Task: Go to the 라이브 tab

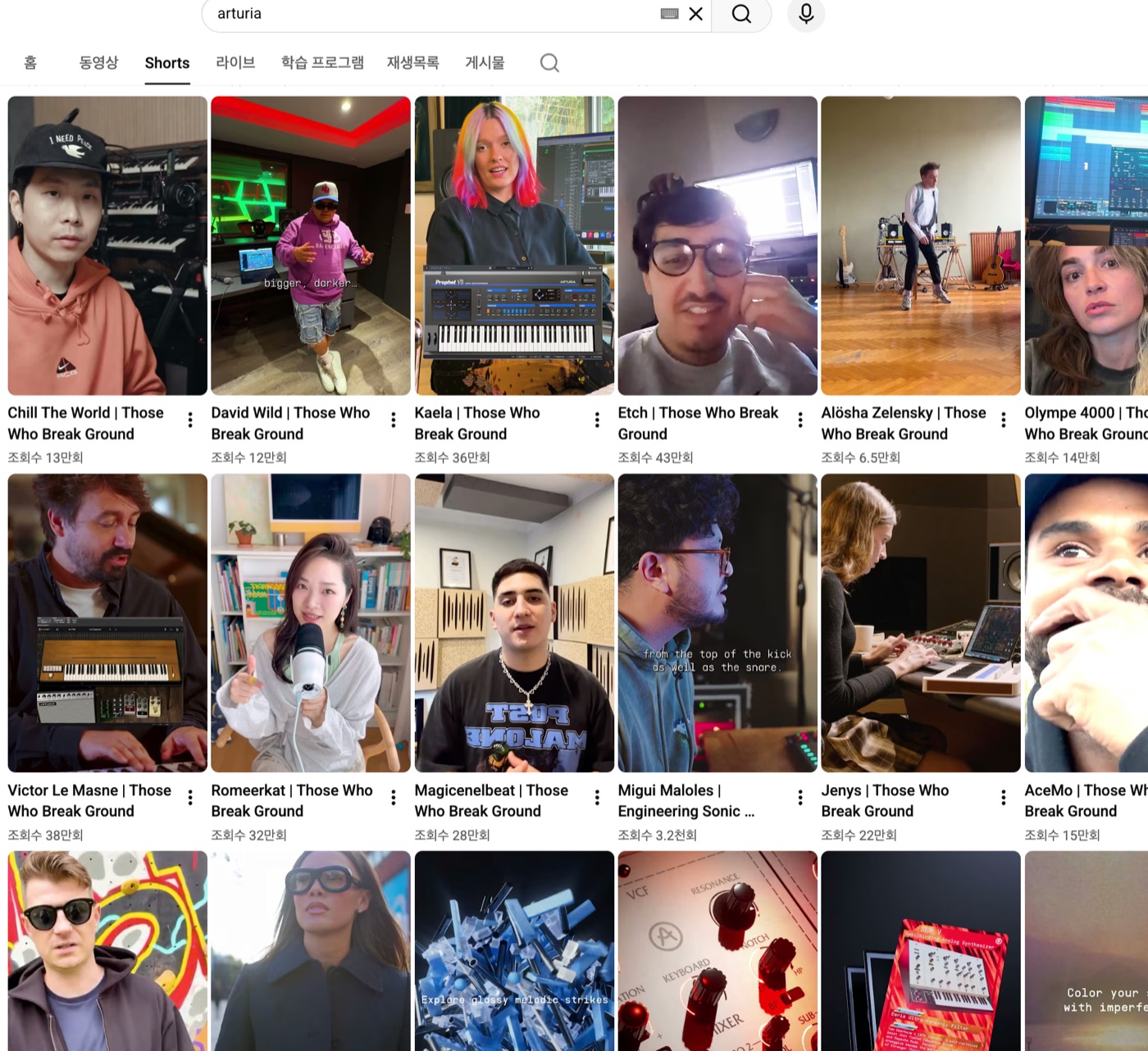Action: pyautogui.click(x=235, y=63)
